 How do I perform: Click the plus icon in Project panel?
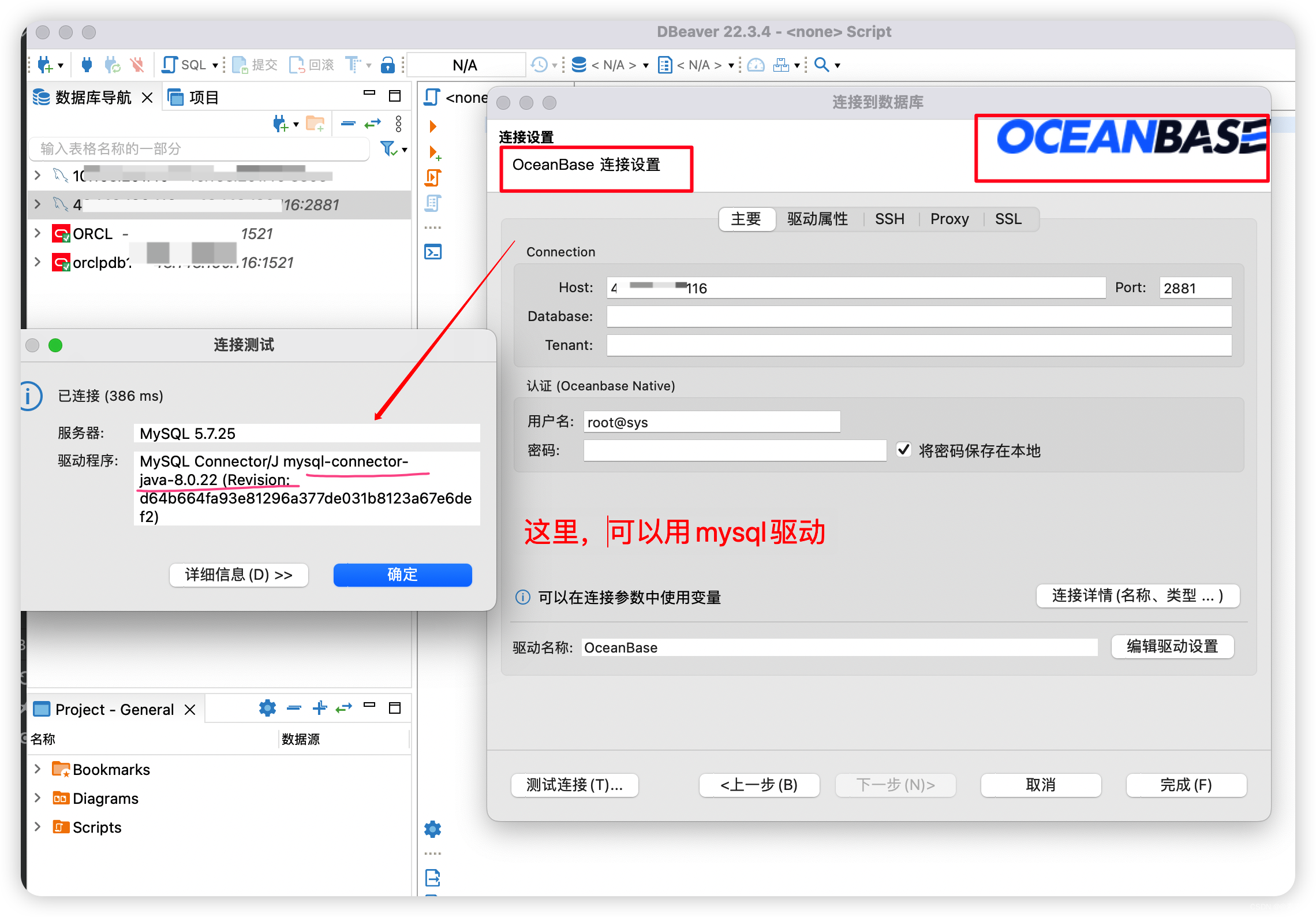[319, 707]
